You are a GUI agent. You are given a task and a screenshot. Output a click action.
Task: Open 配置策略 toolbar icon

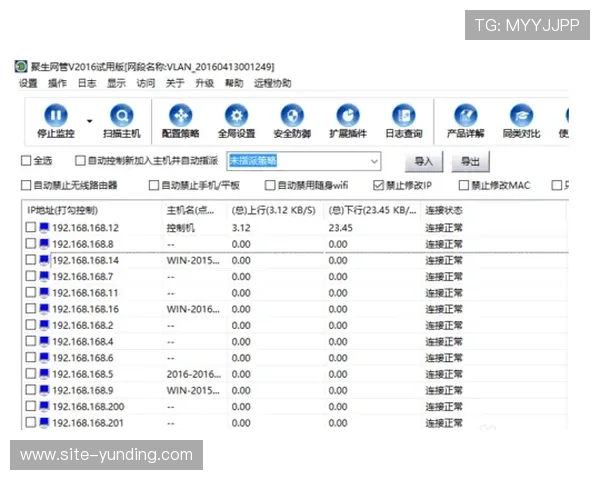click(x=181, y=115)
